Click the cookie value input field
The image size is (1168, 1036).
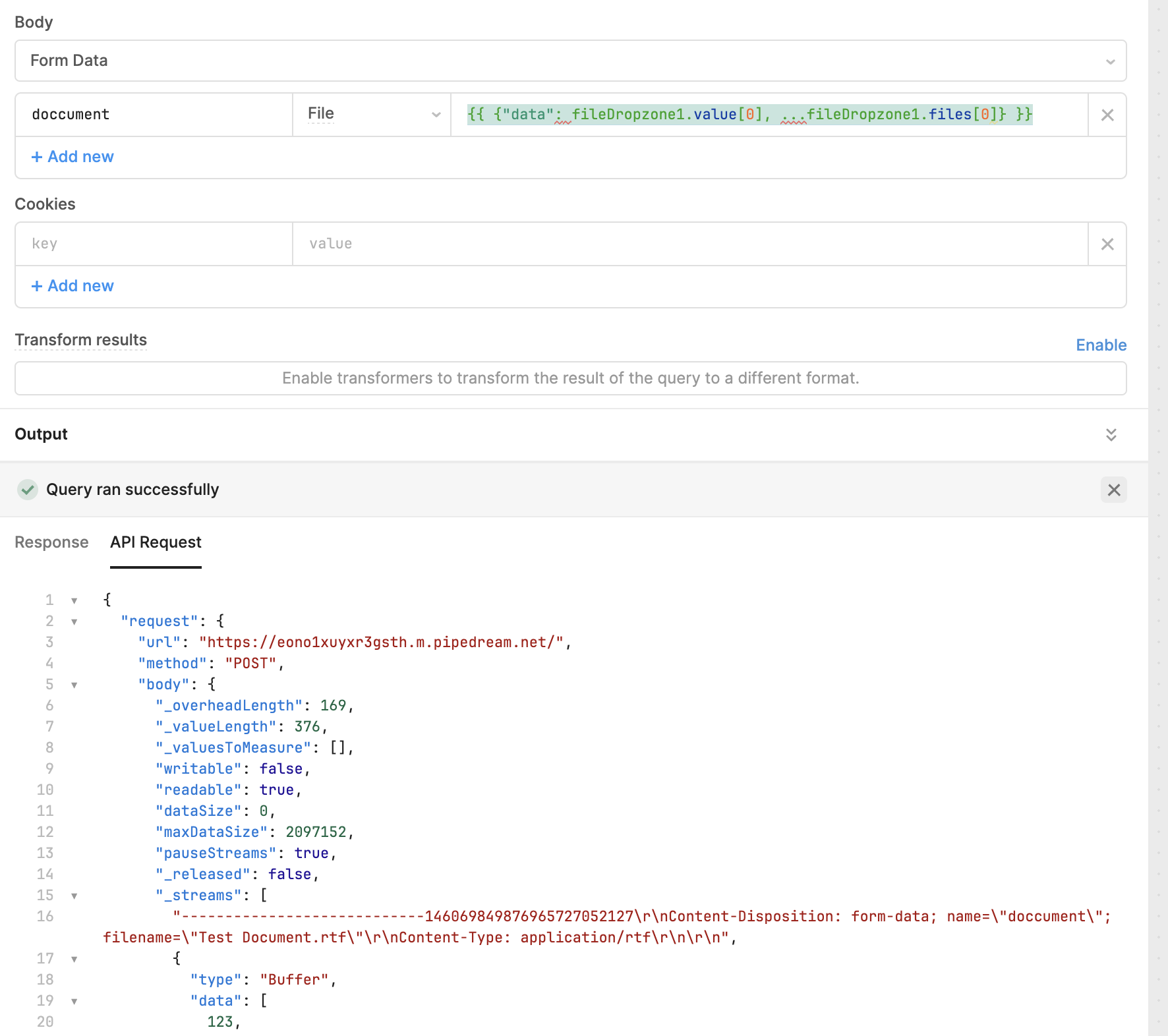point(690,244)
